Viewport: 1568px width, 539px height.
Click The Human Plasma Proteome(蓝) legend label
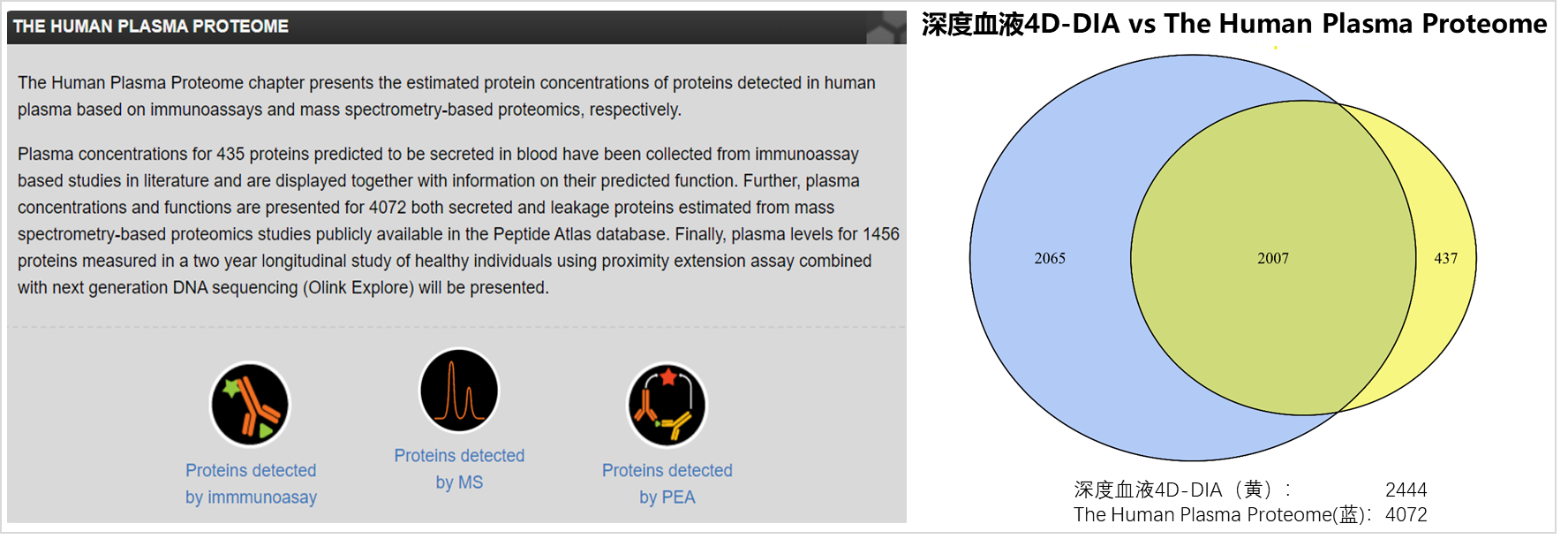click(x=1222, y=514)
